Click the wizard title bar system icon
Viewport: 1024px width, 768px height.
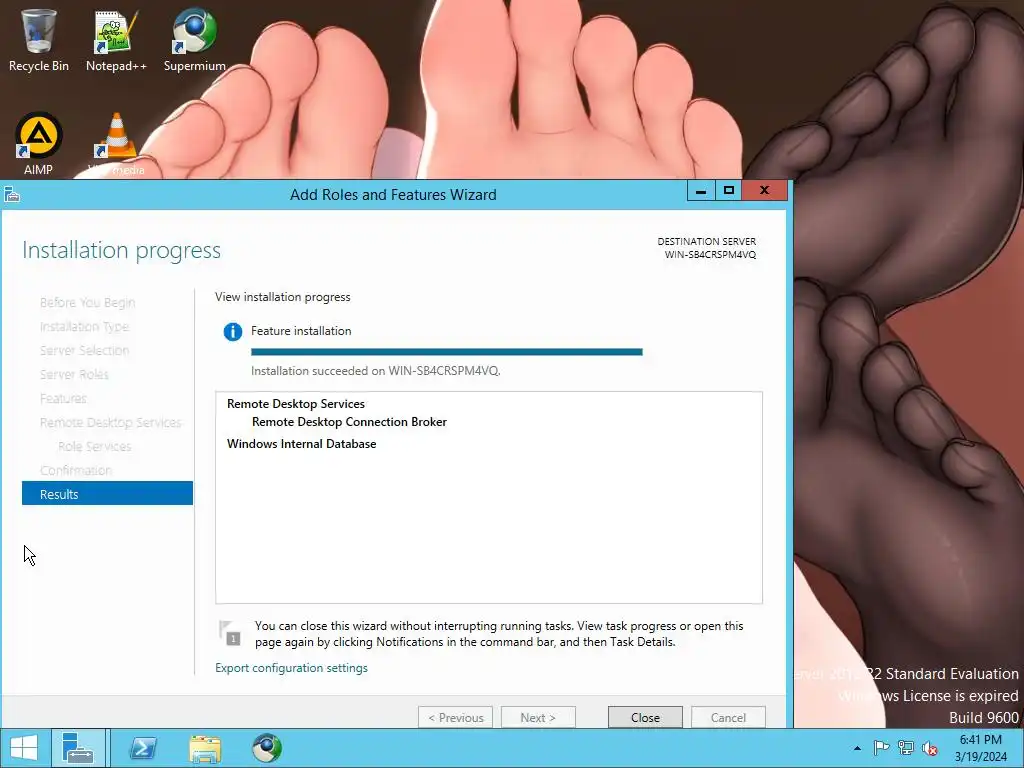(12, 195)
